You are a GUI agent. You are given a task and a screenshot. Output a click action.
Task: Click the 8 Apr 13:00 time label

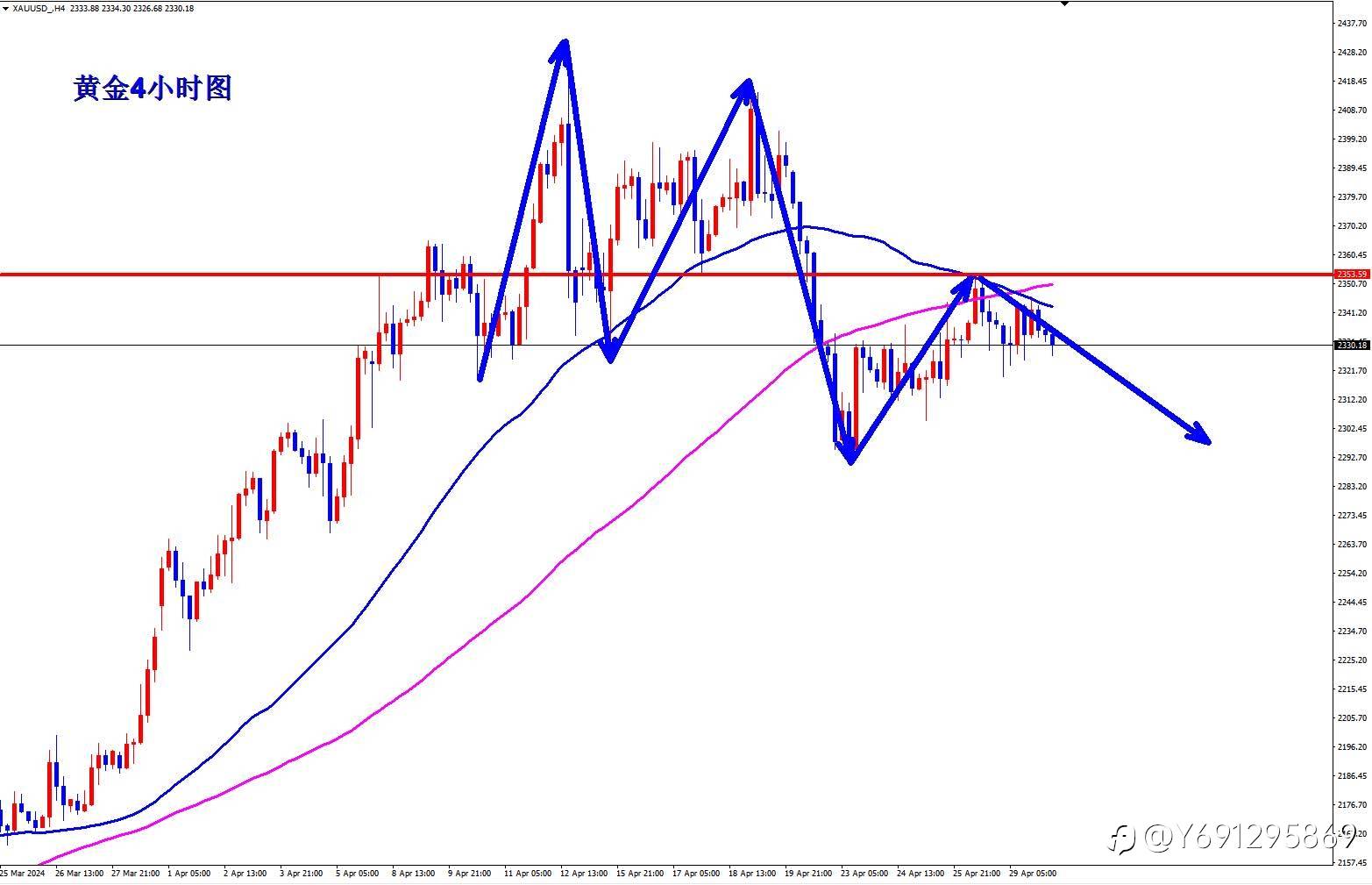[413, 874]
